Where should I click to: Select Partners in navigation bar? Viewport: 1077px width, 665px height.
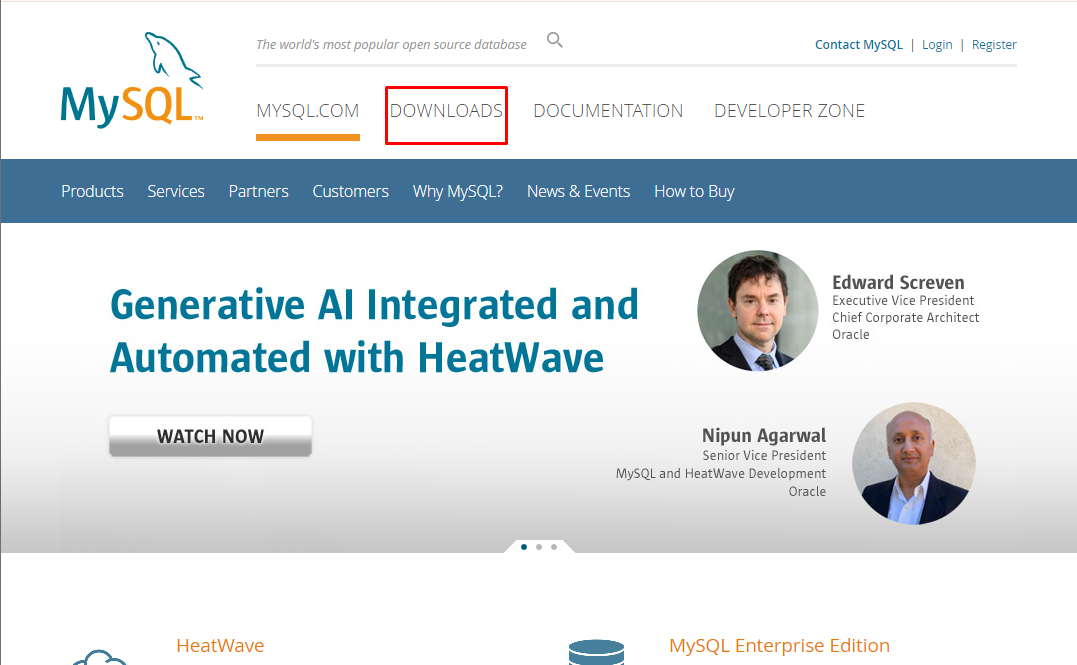(x=258, y=191)
